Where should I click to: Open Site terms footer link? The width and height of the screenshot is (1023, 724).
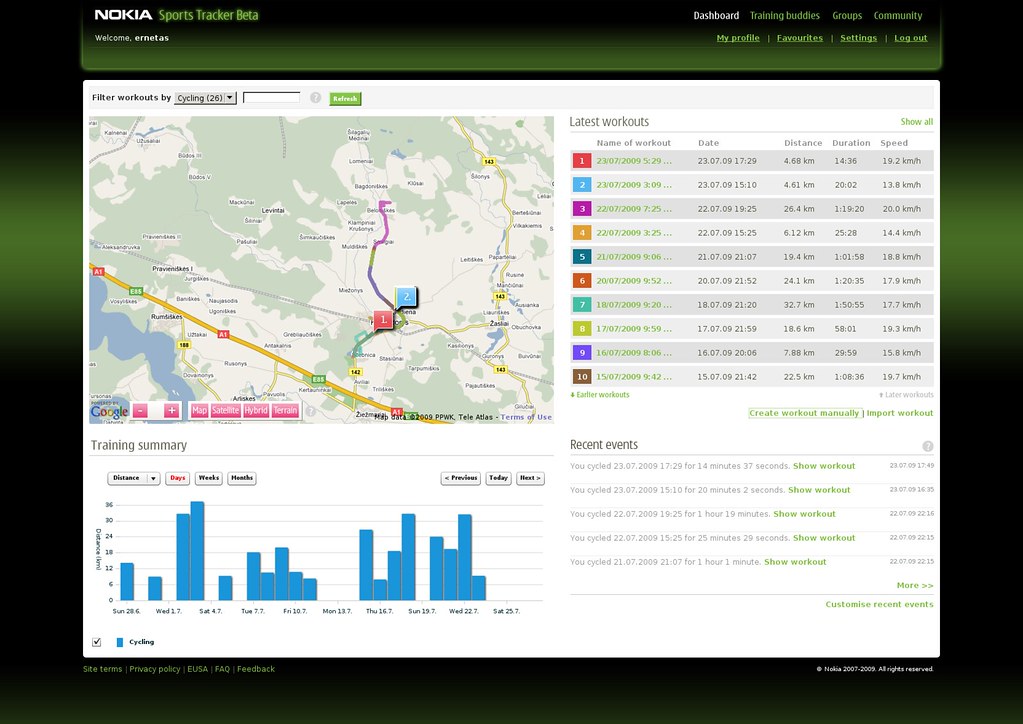click(102, 669)
